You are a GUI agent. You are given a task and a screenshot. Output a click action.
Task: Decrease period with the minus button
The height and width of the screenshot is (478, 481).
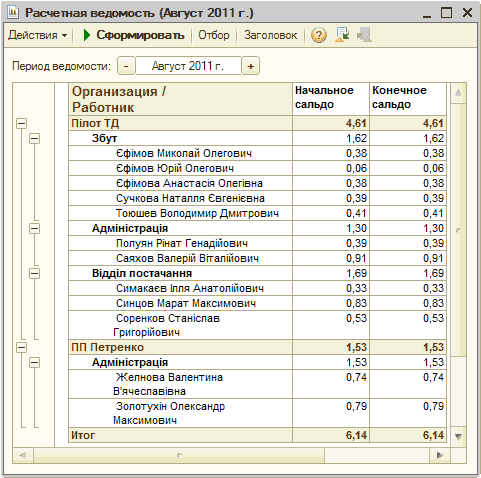126,66
